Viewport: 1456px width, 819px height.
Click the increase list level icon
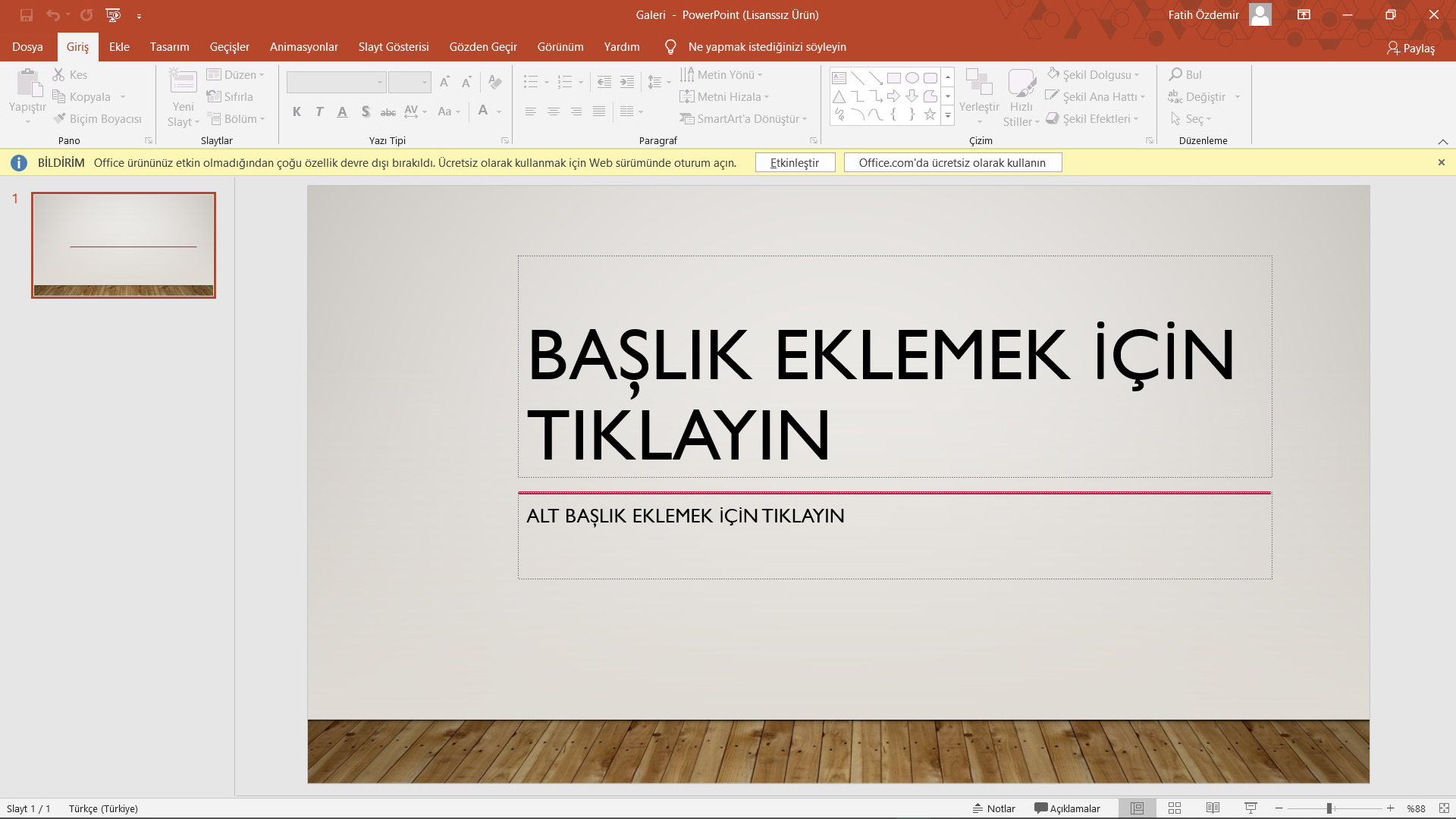(x=627, y=82)
